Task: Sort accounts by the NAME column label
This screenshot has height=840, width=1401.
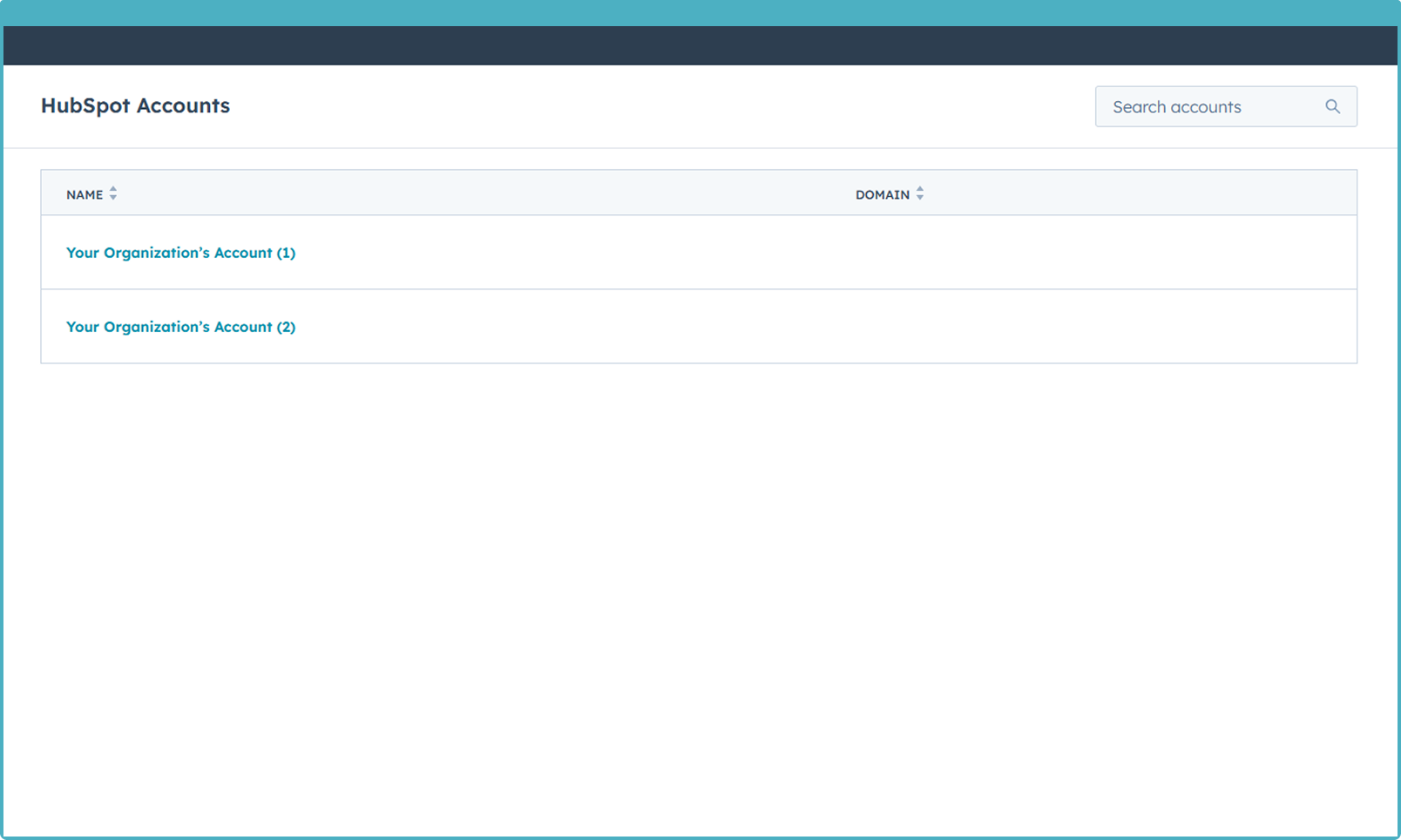Action: tap(85, 194)
